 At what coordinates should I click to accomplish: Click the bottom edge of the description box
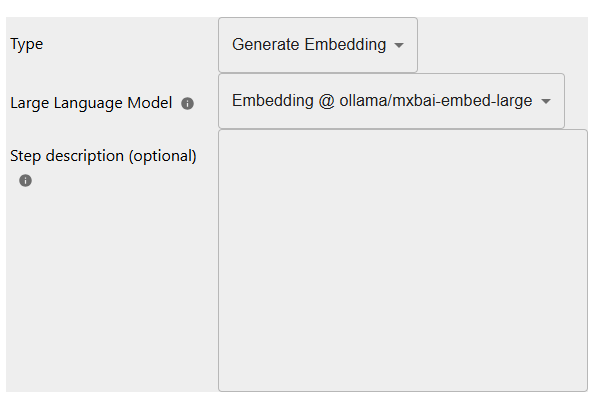(x=402, y=390)
